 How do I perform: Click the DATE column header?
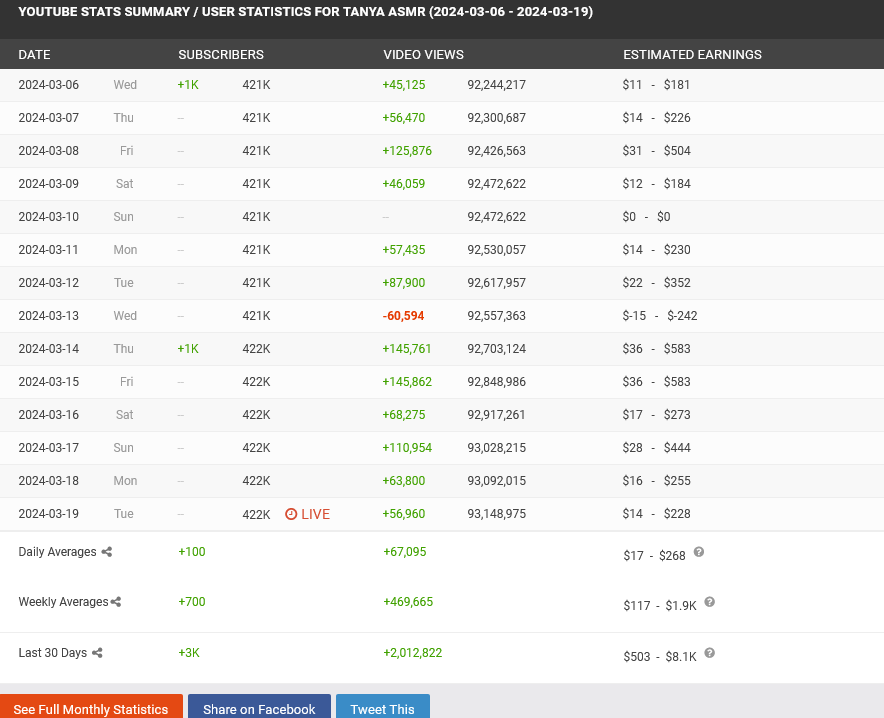point(34,55)
